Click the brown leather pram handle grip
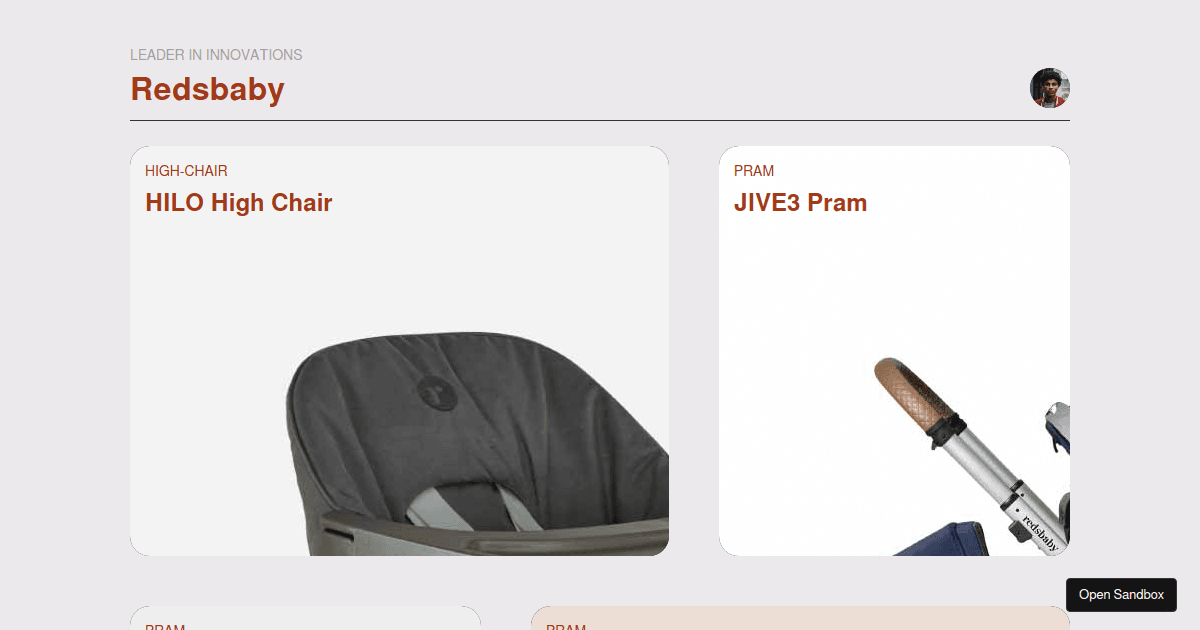This screenshot has width=1200, height=630. 913,391
